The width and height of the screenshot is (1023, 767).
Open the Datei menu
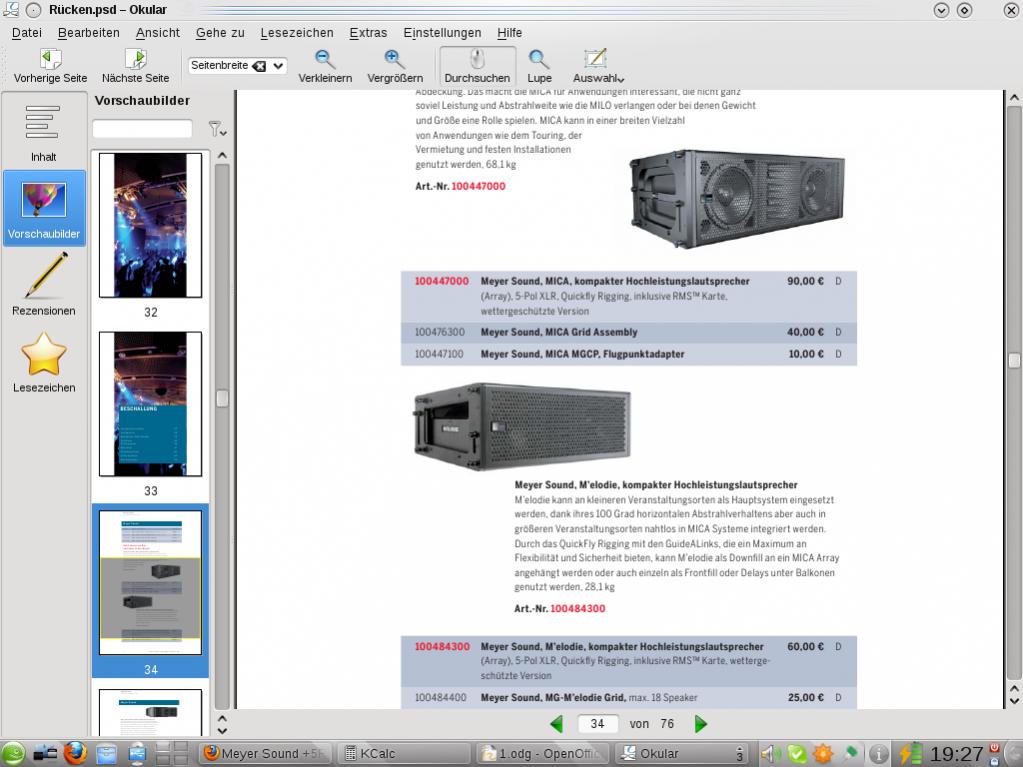[x=27, y=33]
